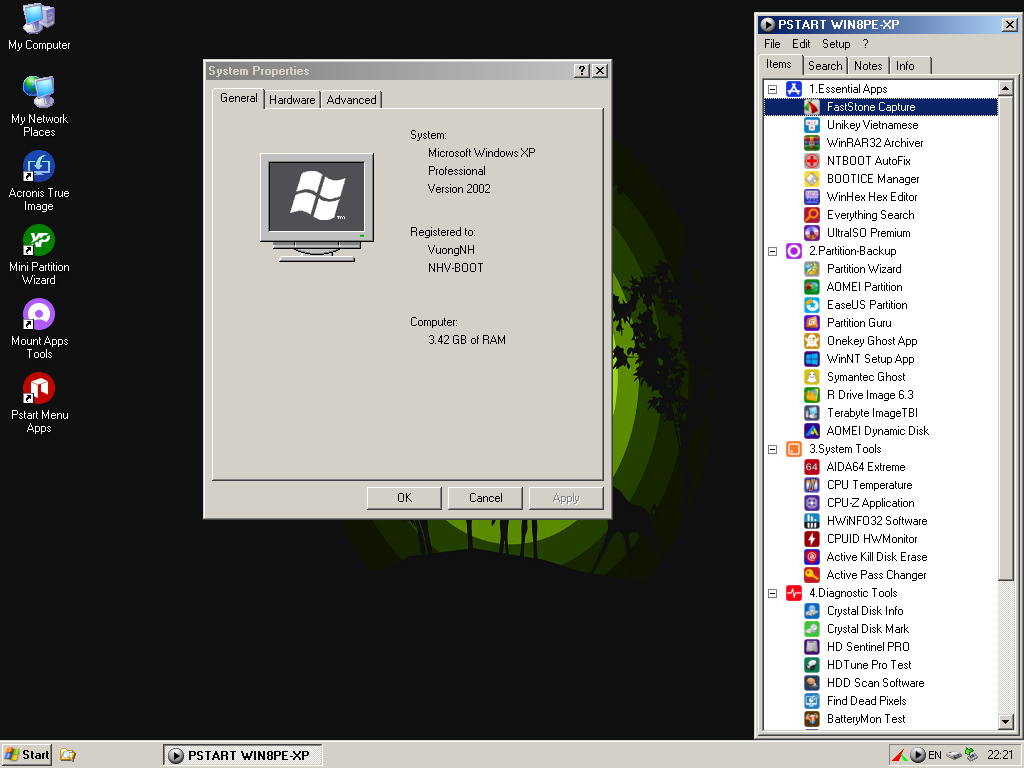Open Symantec Ghost icon
Screen dimensions: 1024x768
(811, 377)
